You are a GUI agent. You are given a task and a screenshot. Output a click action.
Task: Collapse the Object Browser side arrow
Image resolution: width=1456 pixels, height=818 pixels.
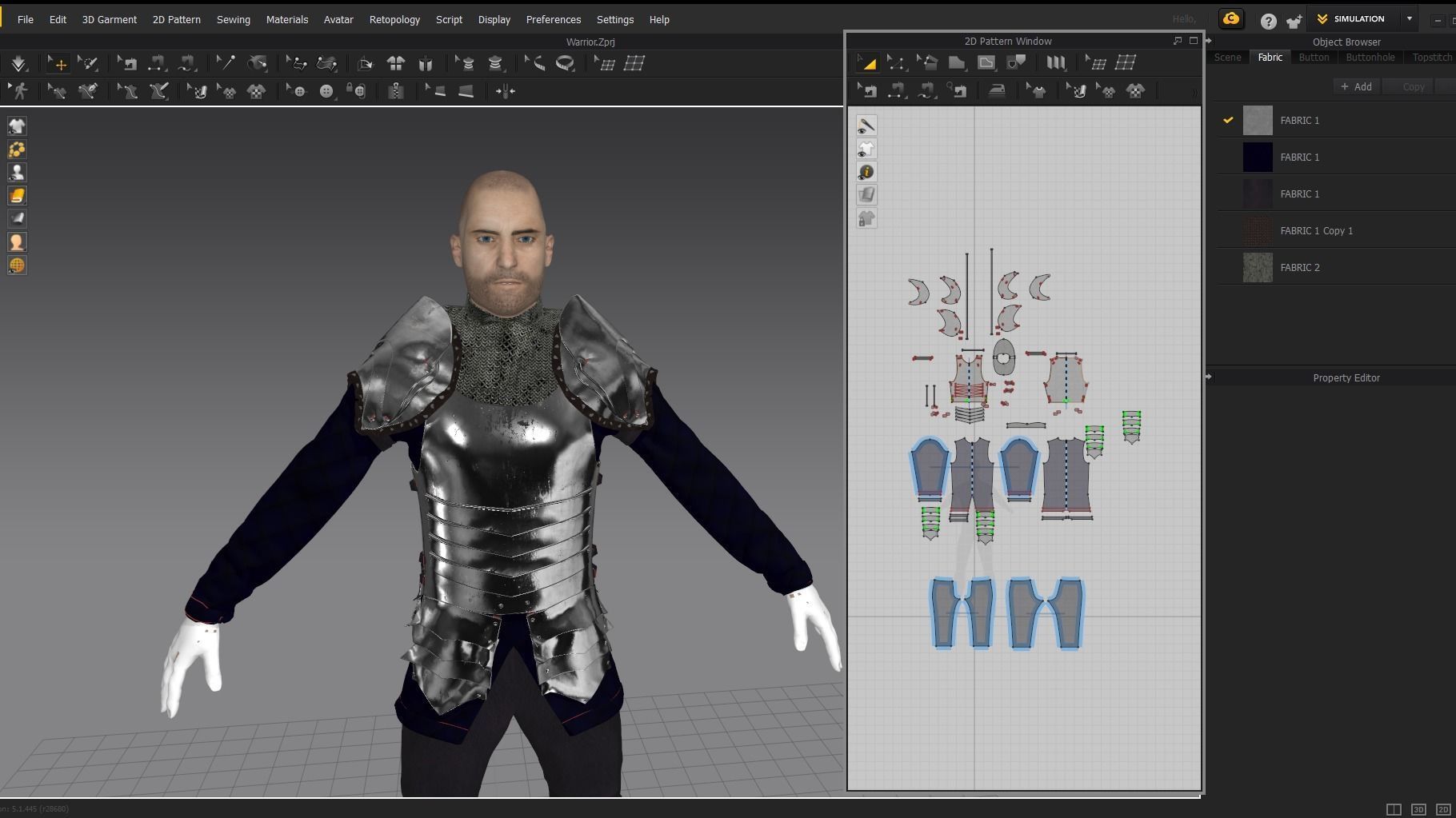pyautogui.click(x=1209, y=42)
